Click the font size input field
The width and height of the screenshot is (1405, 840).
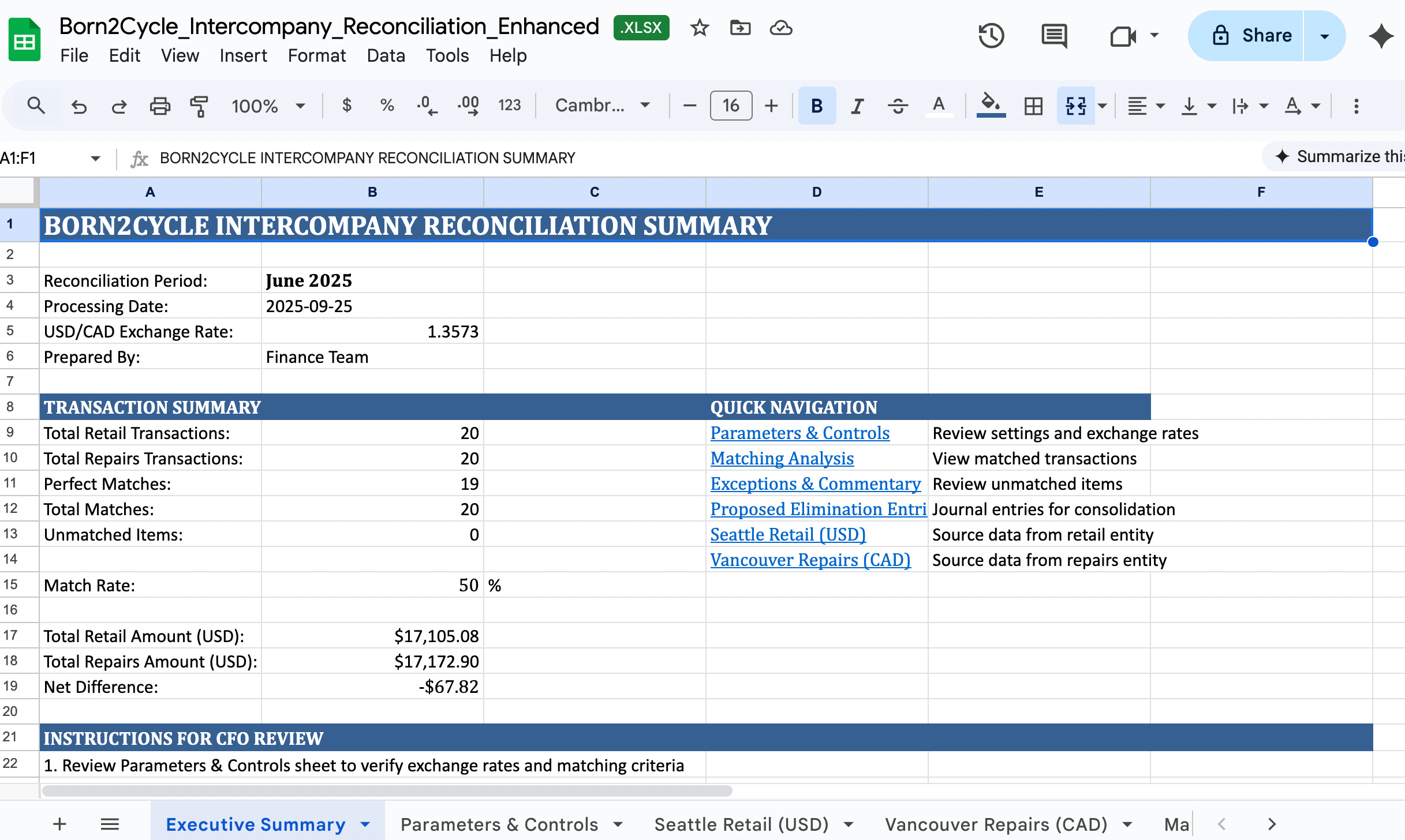point(731,106)
